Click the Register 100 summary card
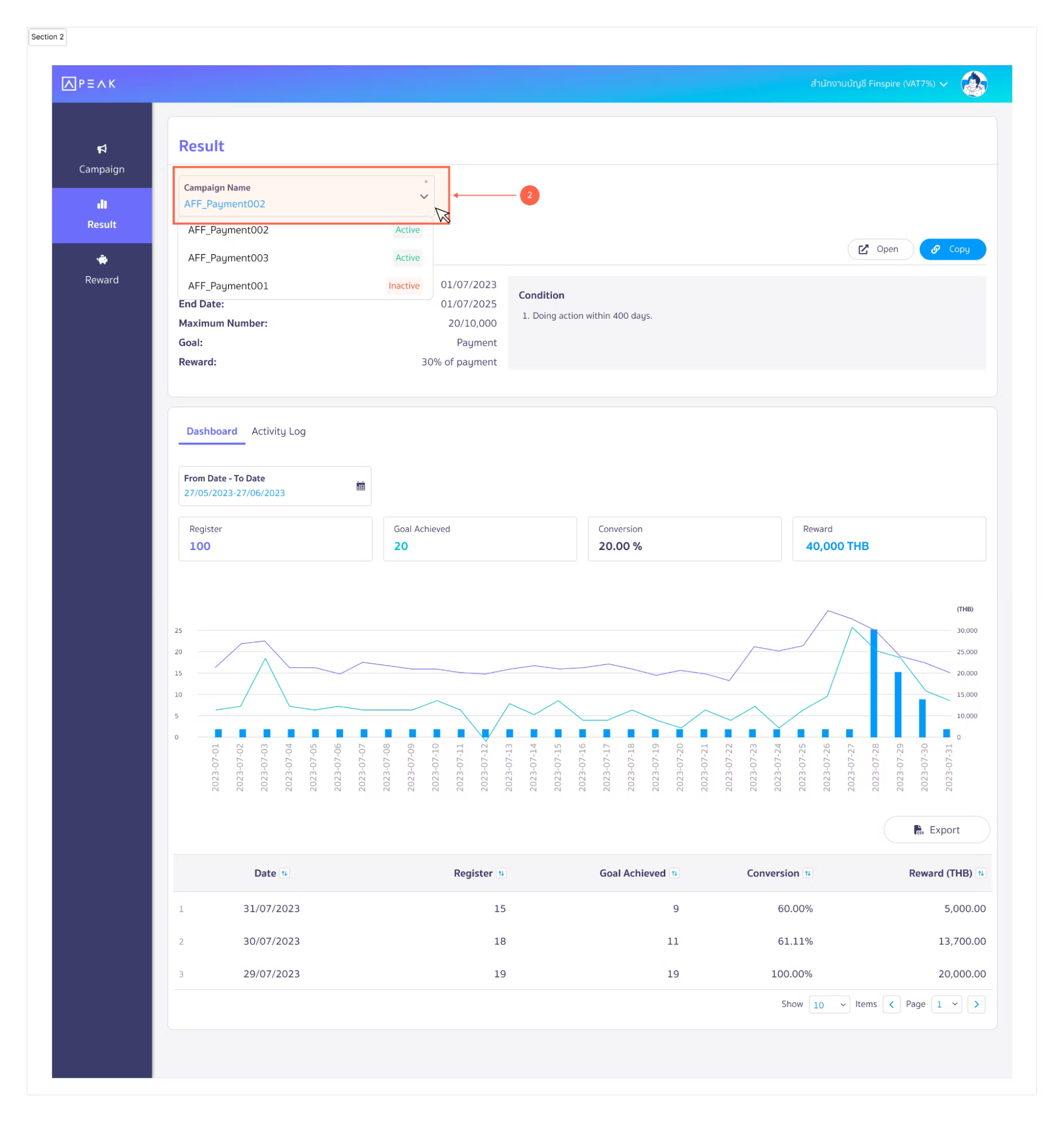1064x1122 pixels. (x=276, y=539)
